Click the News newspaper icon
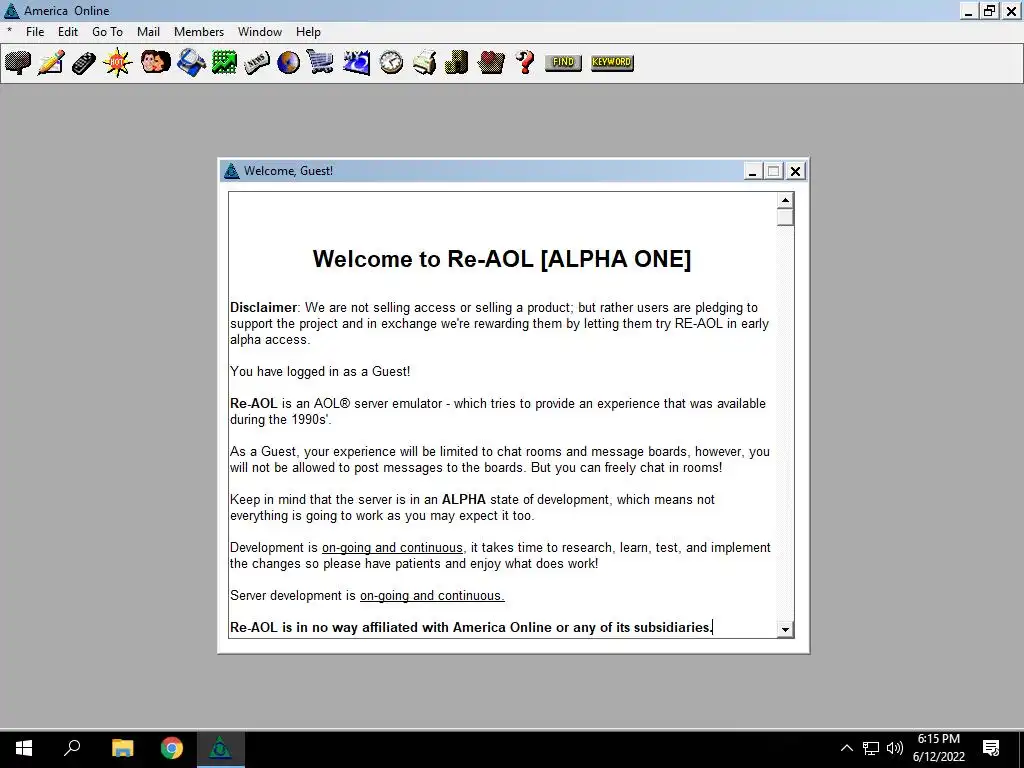 (257, 63)
